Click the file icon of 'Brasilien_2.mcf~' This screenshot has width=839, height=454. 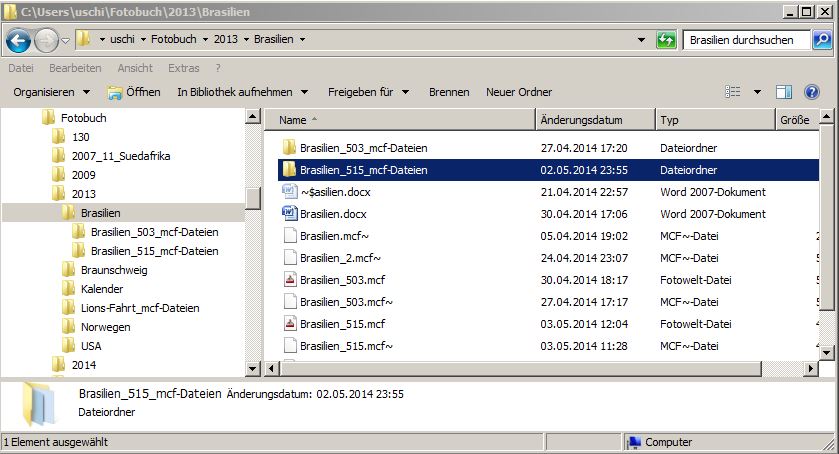click(x=289, y=258)
